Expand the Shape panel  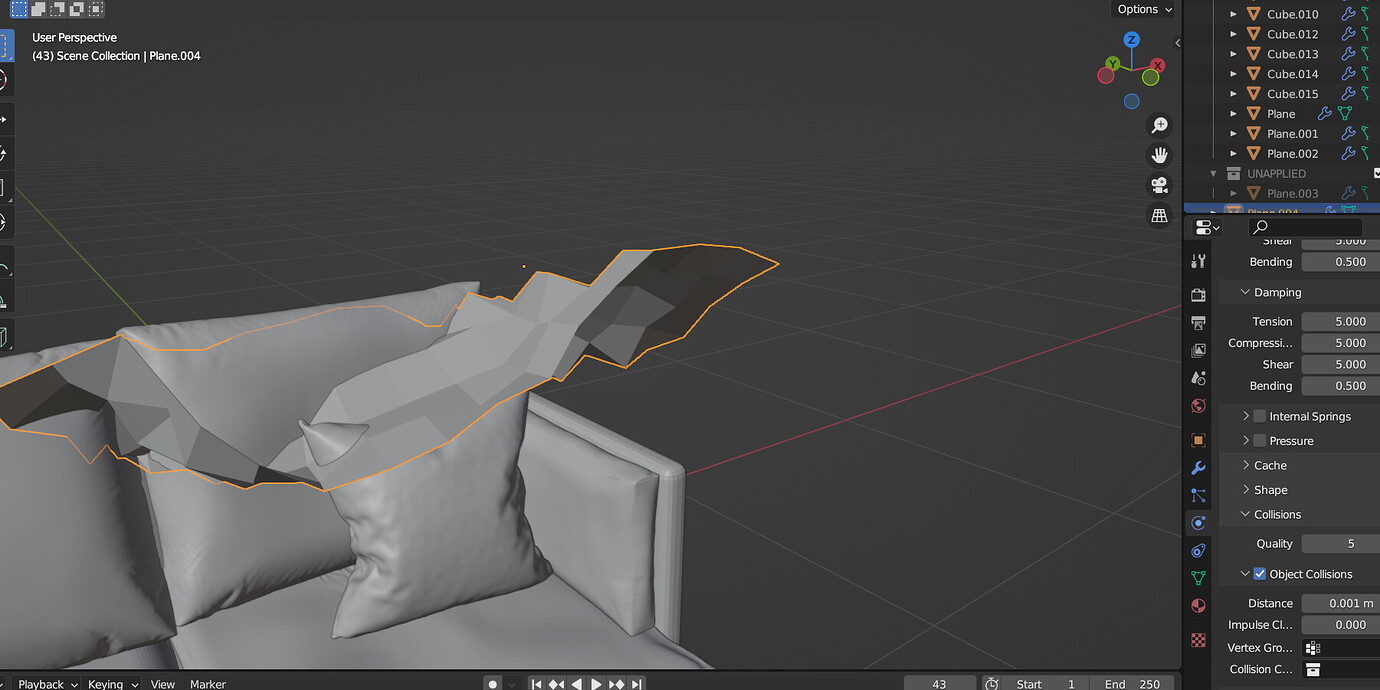1246,490
